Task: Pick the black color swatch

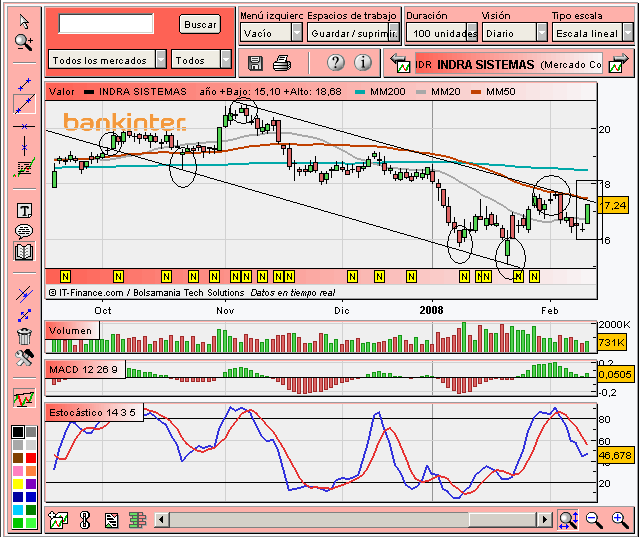Action: click(18, 432)
